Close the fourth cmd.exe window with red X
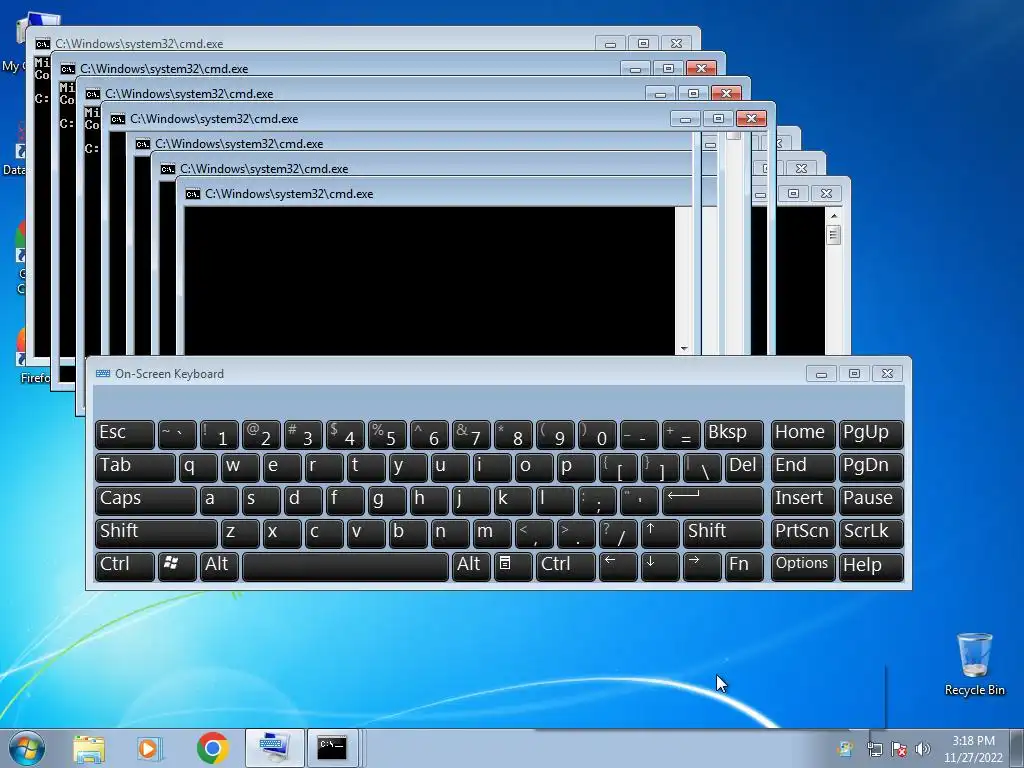Screen dimensions: 1024x768 point(751,118)
